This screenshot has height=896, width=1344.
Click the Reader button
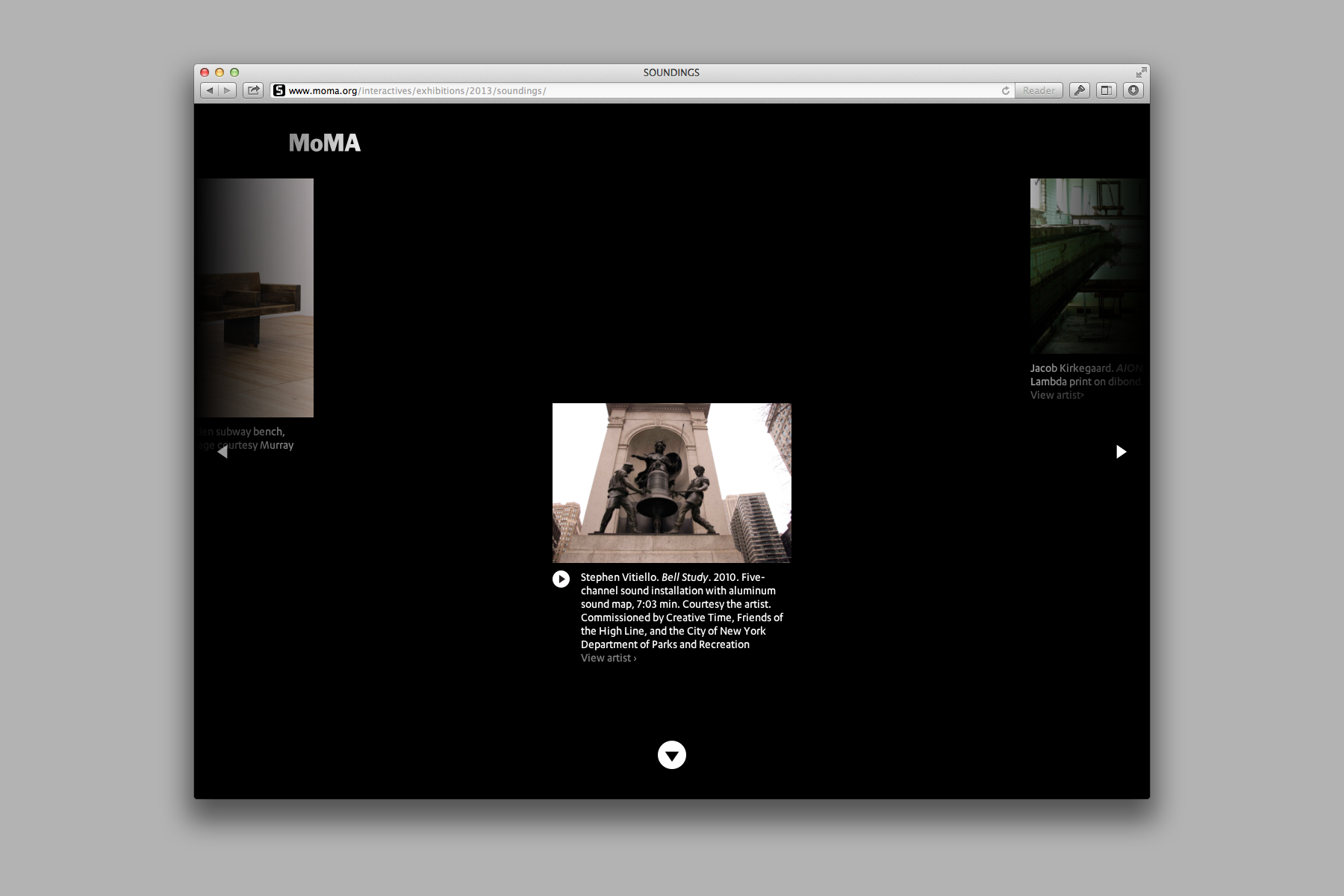pyautogui.click(x=1039, y=90)
